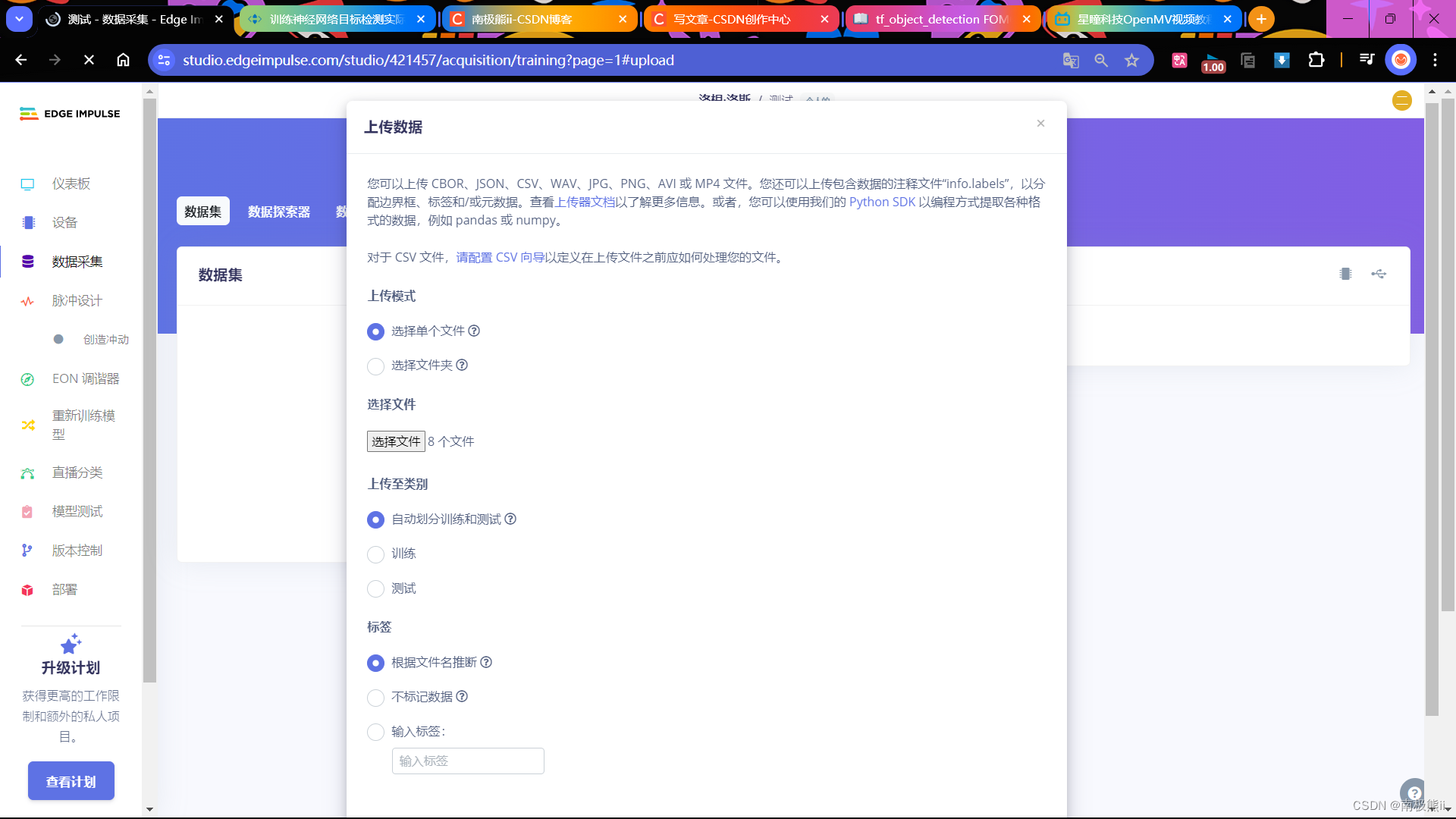Click the 输入标签 text field
Screen dimensions: 1456x819
point(468,761)
